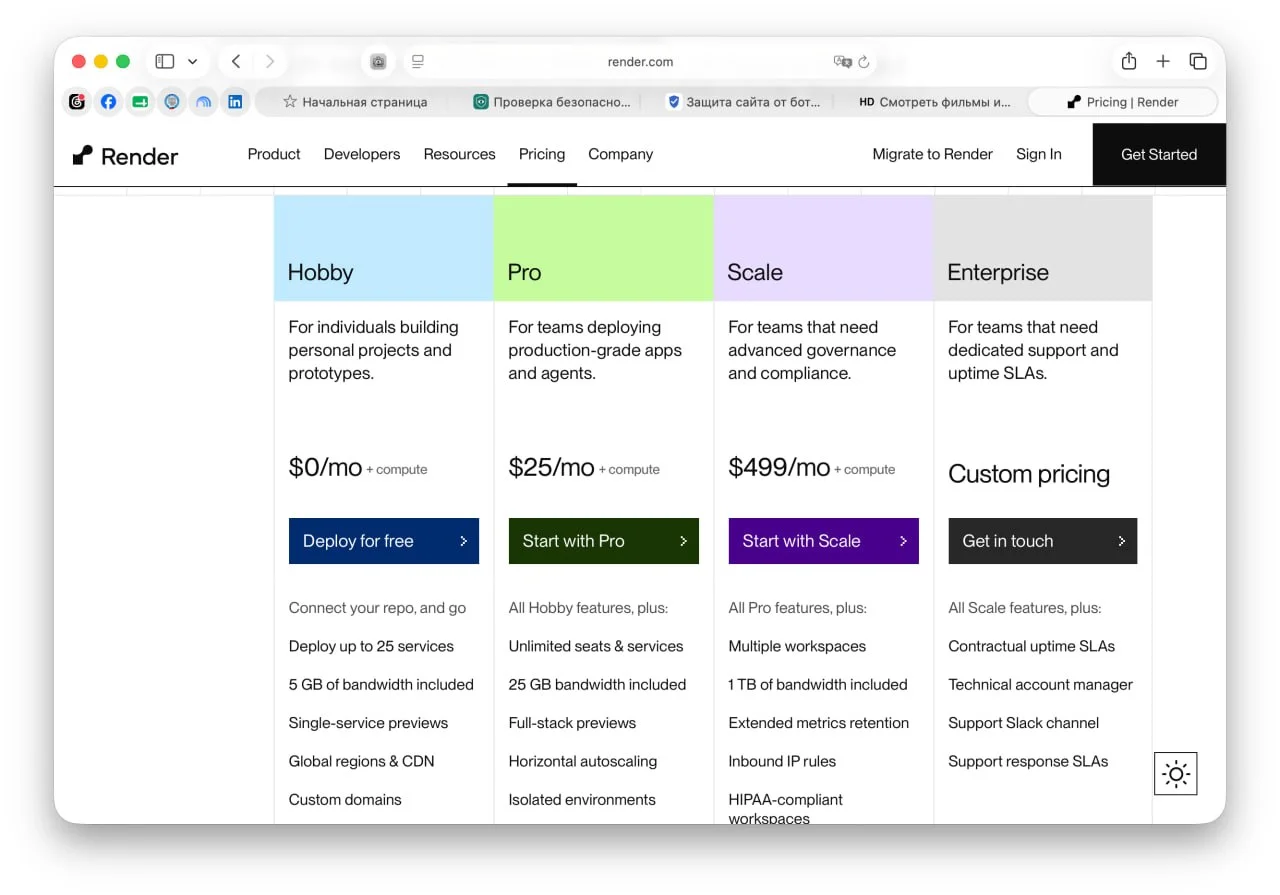This screenshot has width=1280, height=895.
Task: Open the round blue-gray pinned tab
Action: 172,102
